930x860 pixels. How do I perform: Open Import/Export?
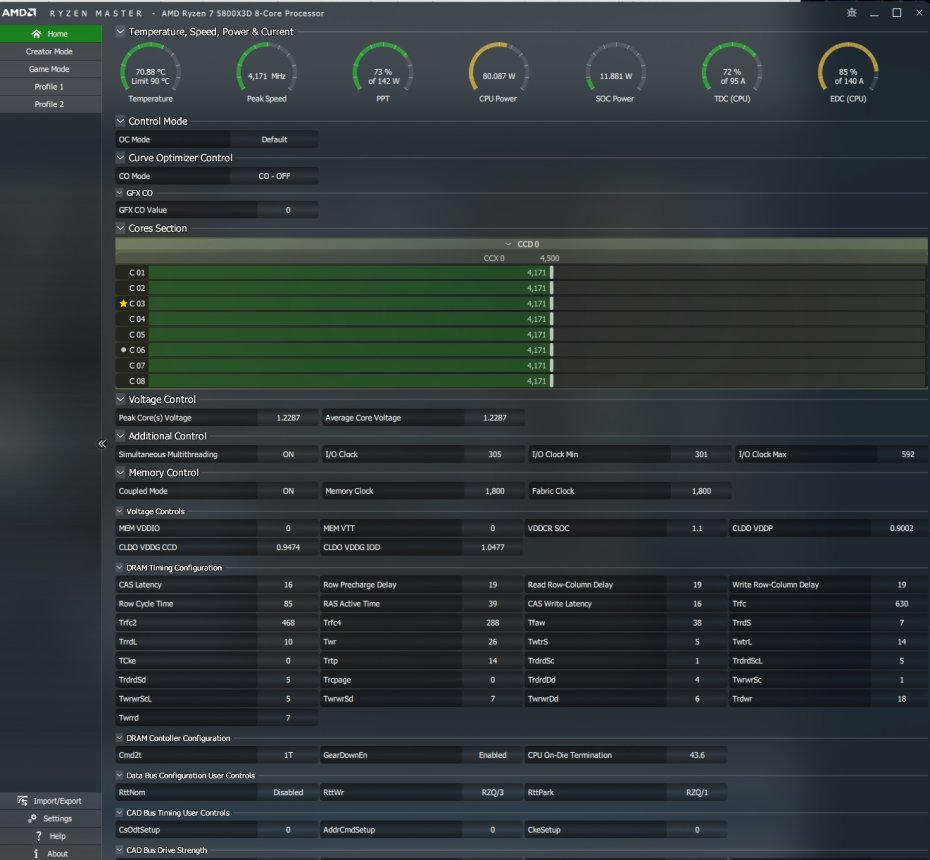pyautogui.click(x=50, y=801)
